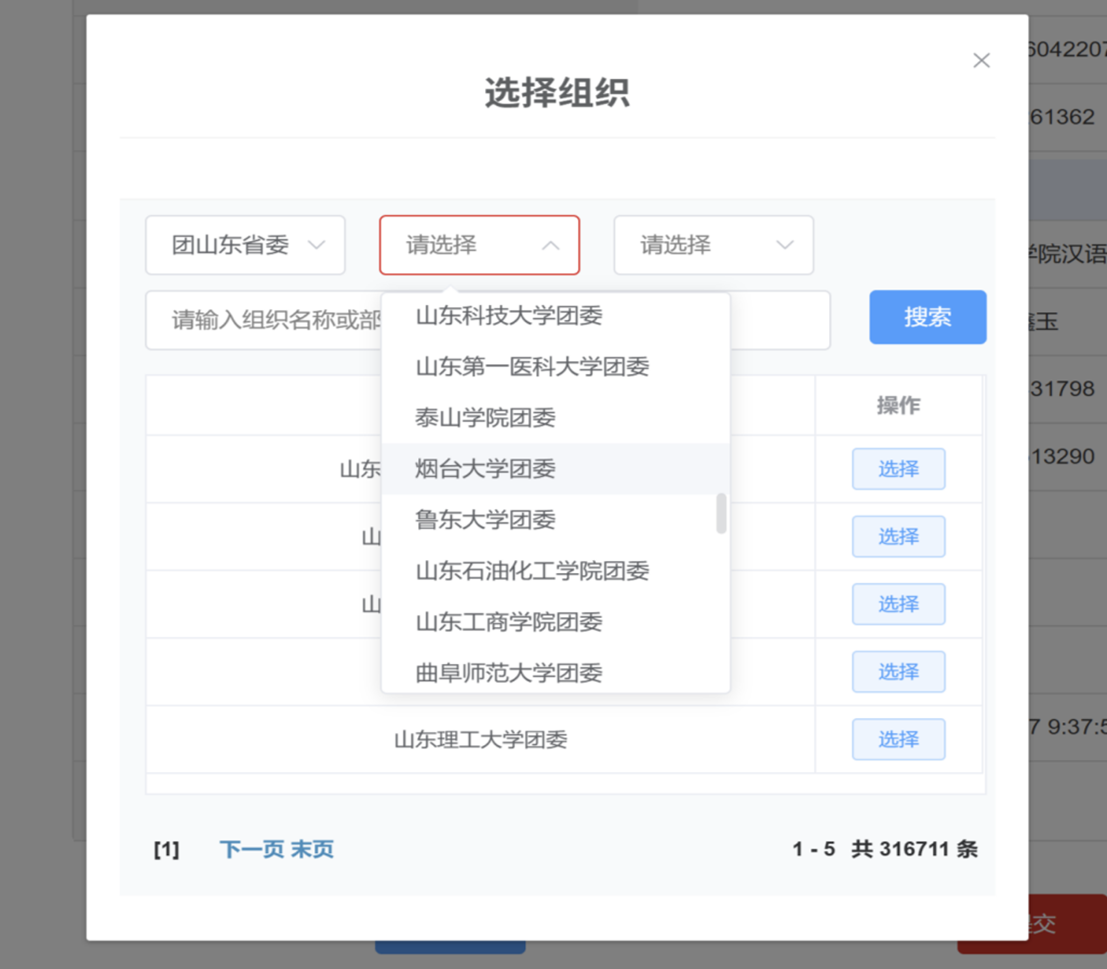The height and width of the screenshot is (969, 1107).
Task: Pick 泰山学院团委 in dropdown list
Action: [x=485, y=418]
